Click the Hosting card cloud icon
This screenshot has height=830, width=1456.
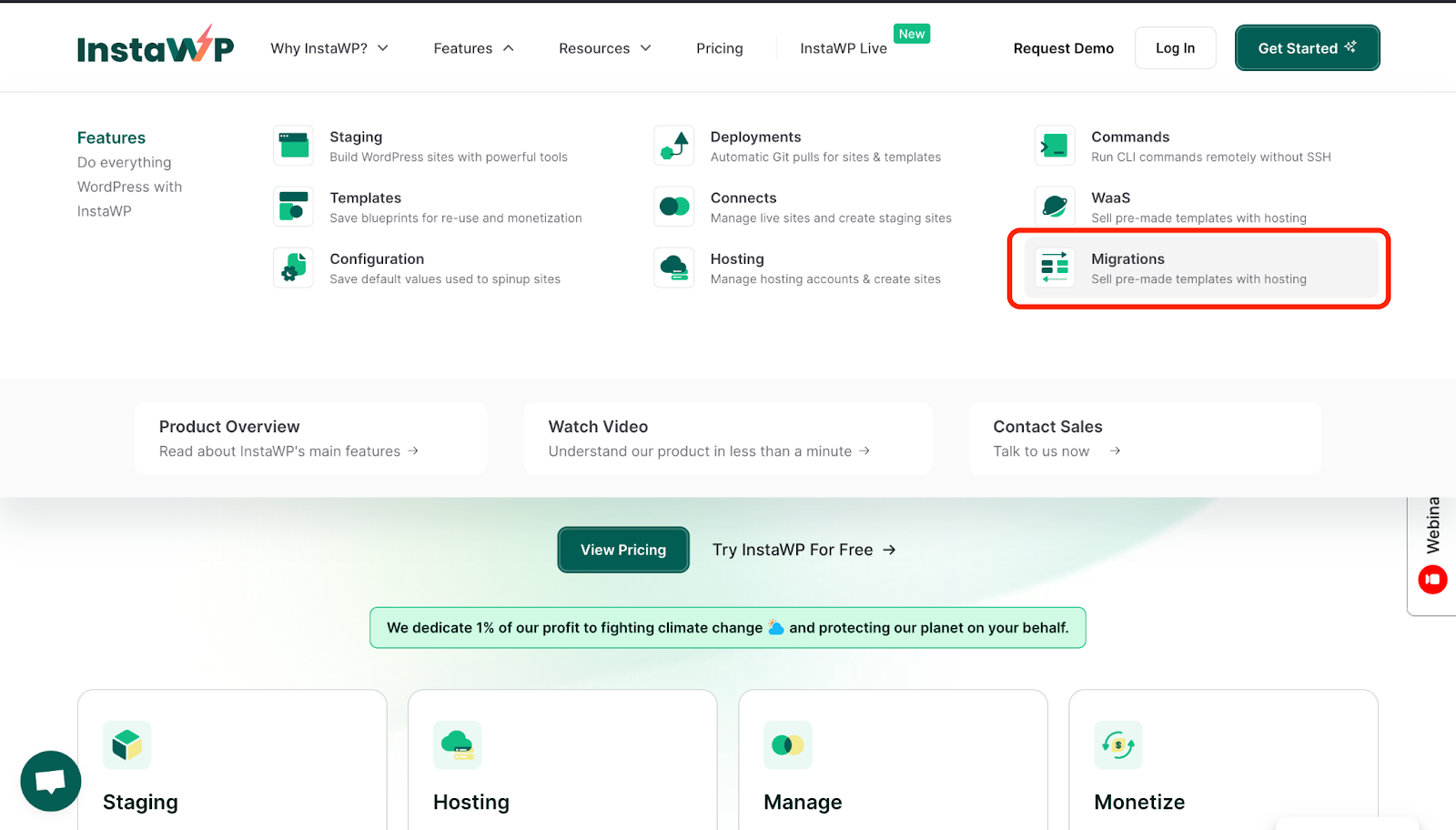[x=458, y=745]
